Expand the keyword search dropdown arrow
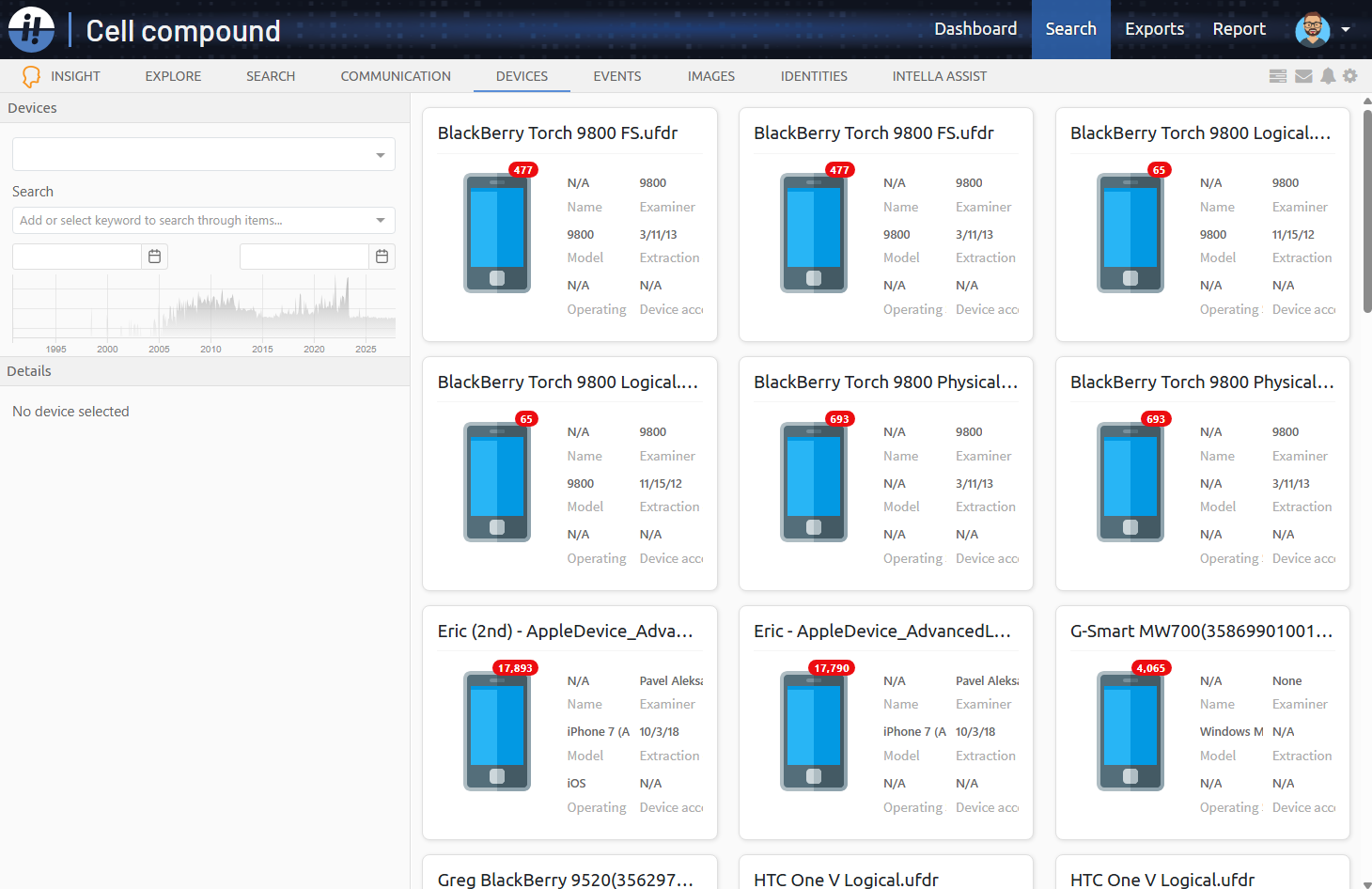Image resolution: width=1372 pixels, height=889 pixels. [381, 221]
